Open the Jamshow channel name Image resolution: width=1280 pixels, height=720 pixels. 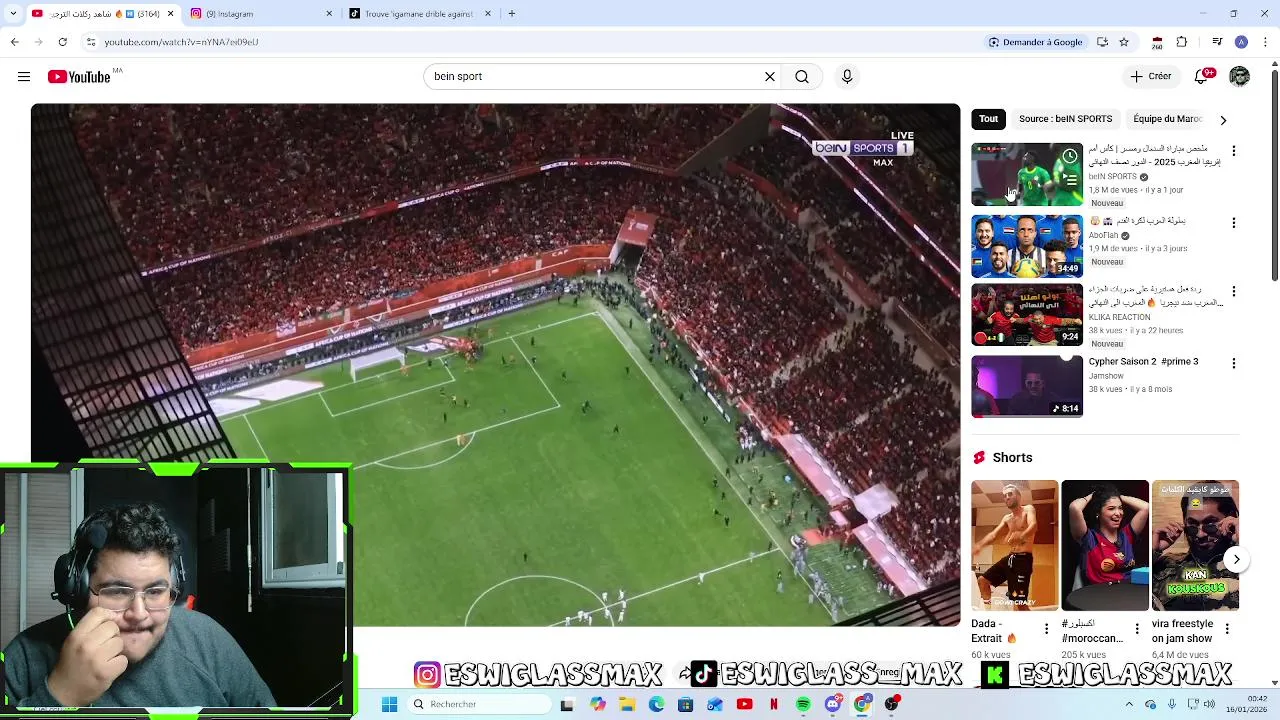pos(1107,376)
